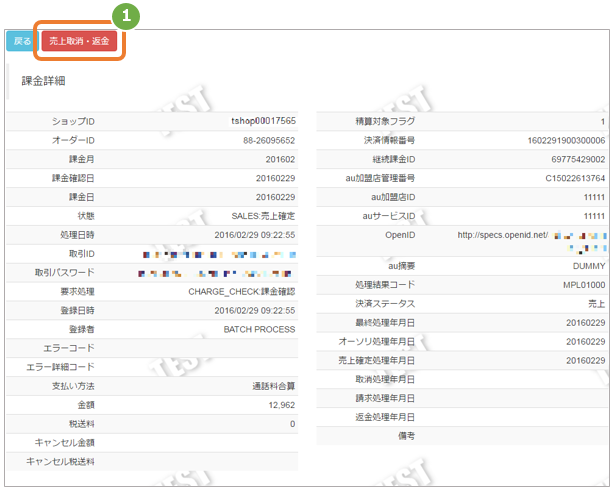612x490 pixels.
Task: Click the 登録日時 label
Action: click(77, 310)
